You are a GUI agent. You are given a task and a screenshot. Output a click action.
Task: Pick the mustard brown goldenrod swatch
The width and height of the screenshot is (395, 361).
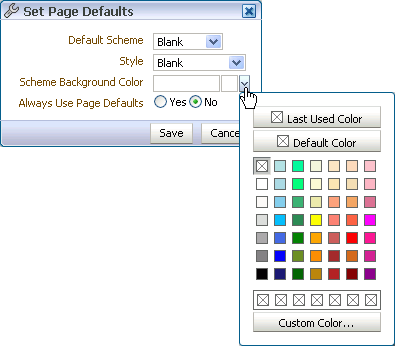point(316,274)
